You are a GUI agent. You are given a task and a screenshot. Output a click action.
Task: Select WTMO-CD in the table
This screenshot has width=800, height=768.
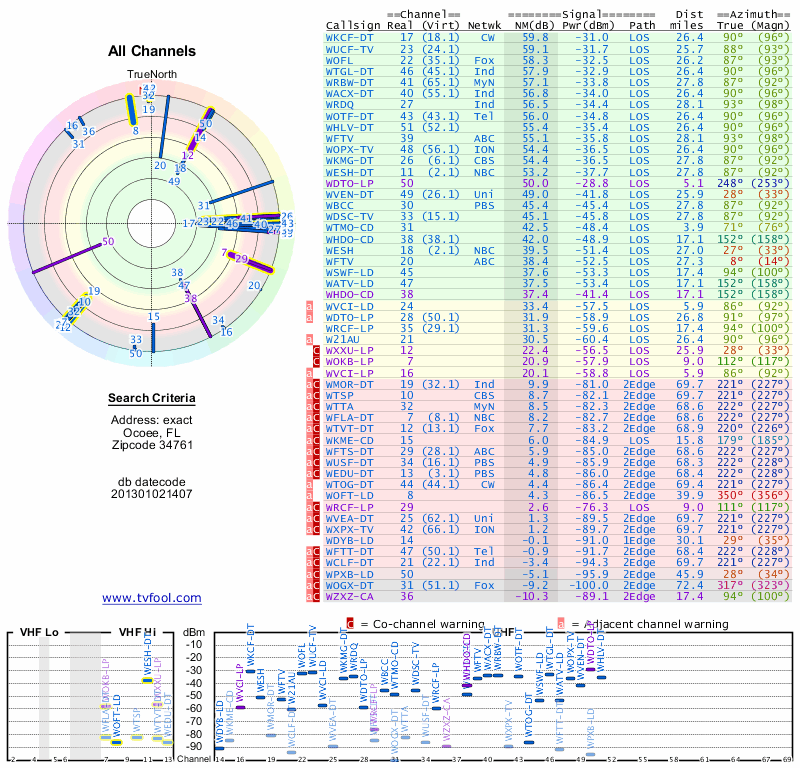tap(349, 228)
